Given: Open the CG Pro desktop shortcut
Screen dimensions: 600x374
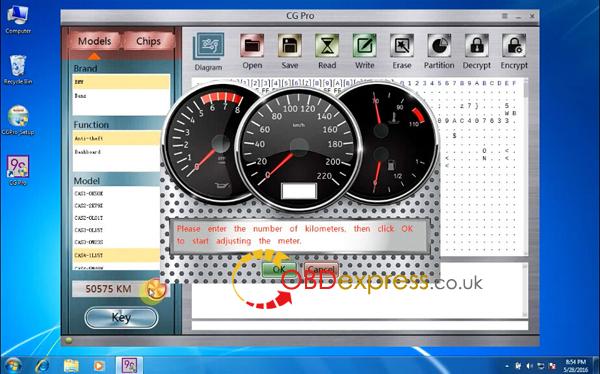Looking at the screenshot, I should tap(18, 170).
